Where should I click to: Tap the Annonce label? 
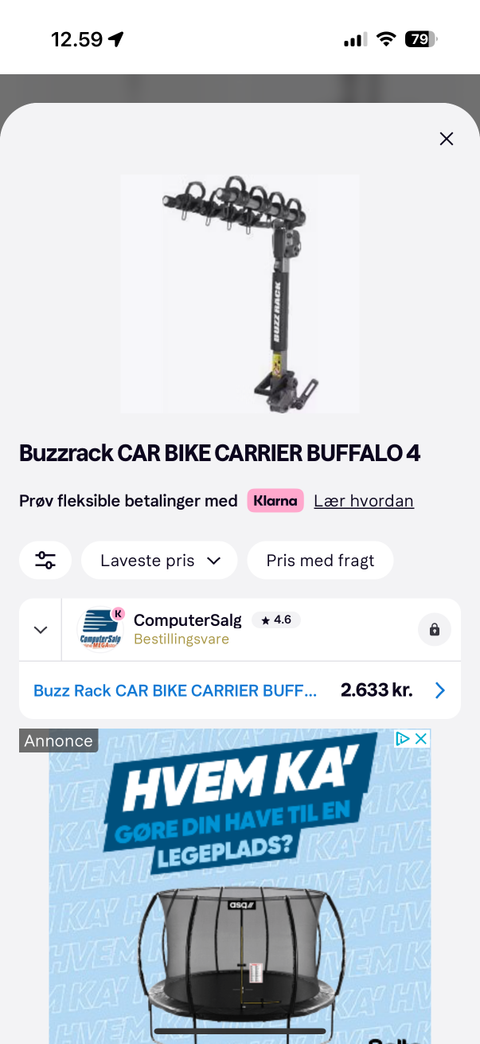pos(59,741)
